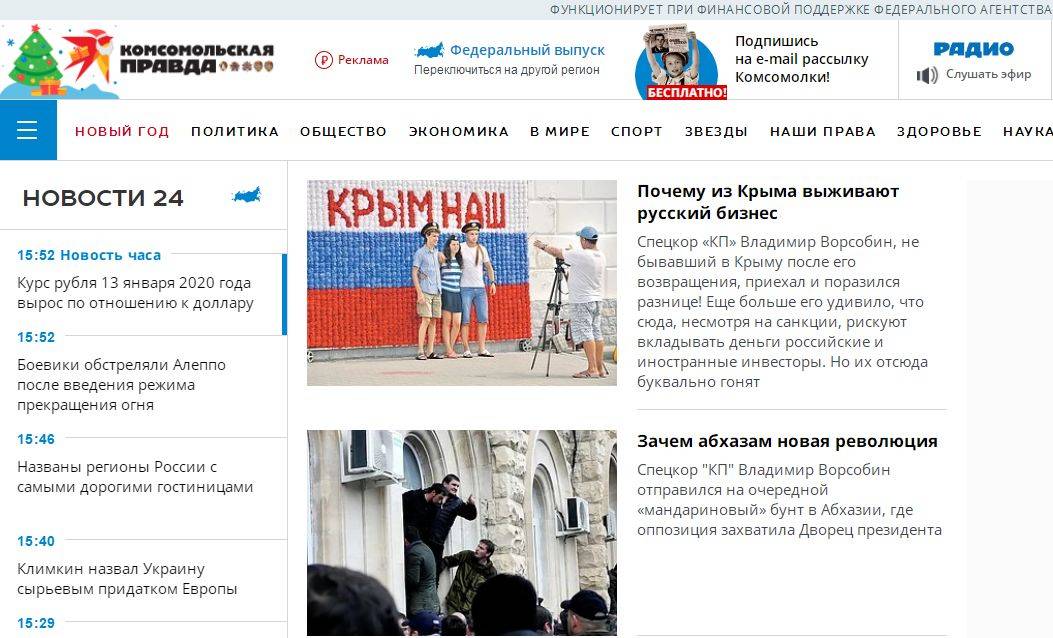Open the ЗВЕЗДЫ menu item
Image resolution: width=1053 pixels, height=638 pixels.
(x=716, y=132)
